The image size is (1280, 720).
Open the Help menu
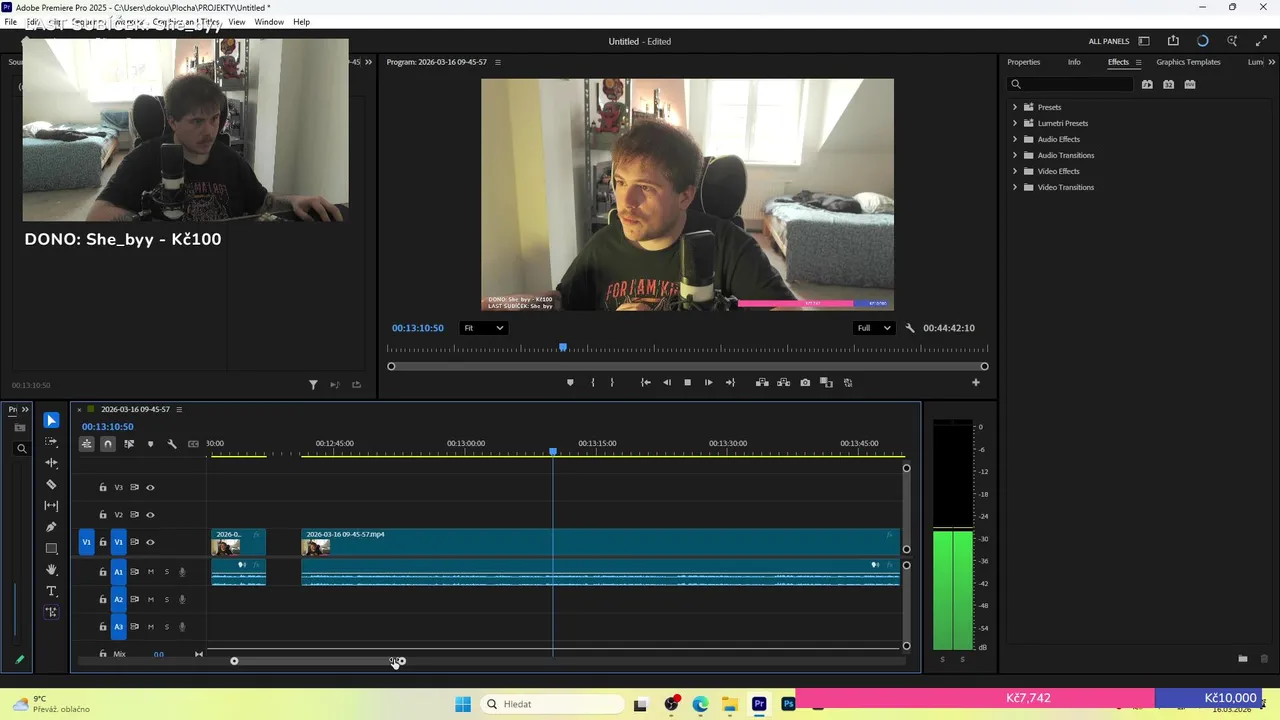(x=301, y=22)
